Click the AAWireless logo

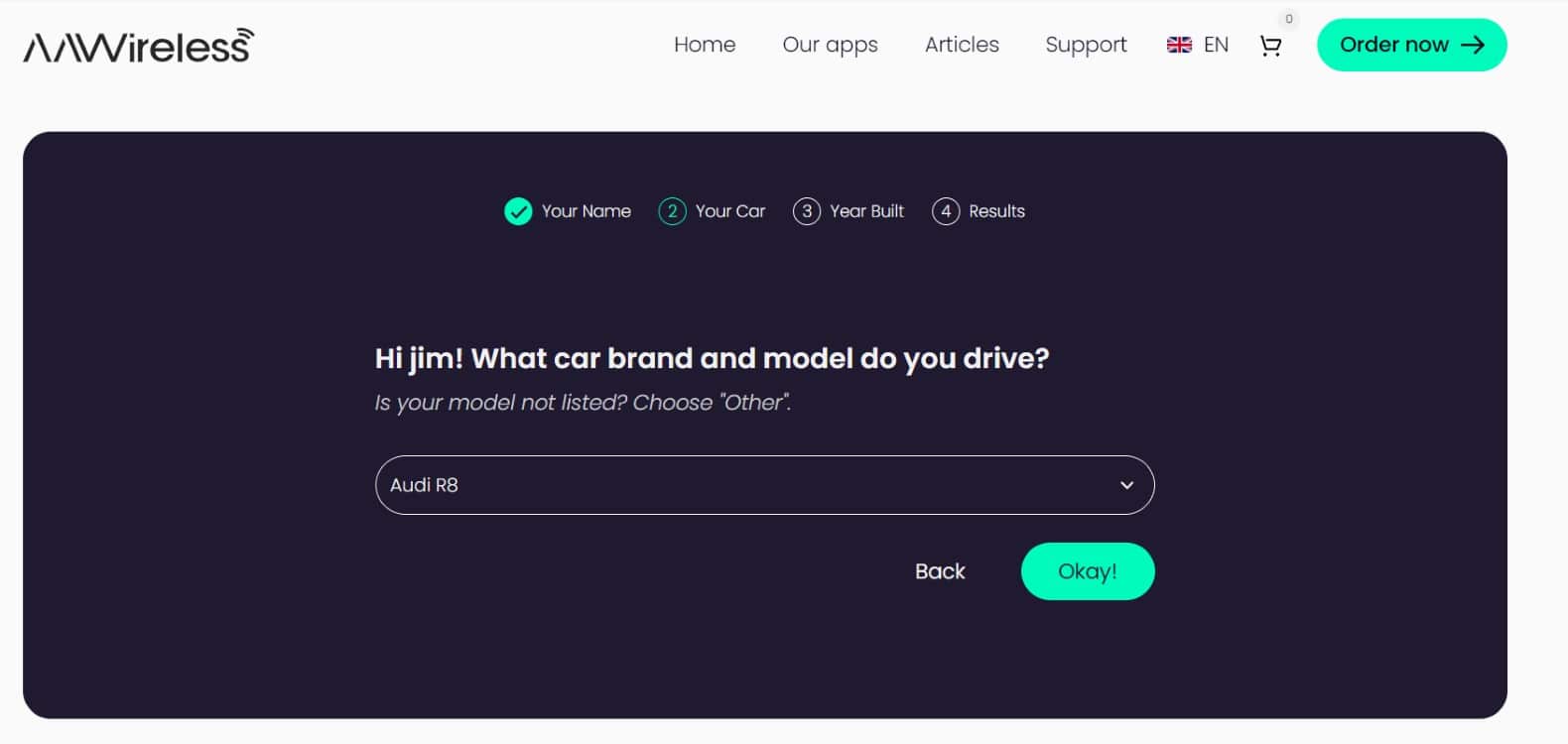coord(137,45)
